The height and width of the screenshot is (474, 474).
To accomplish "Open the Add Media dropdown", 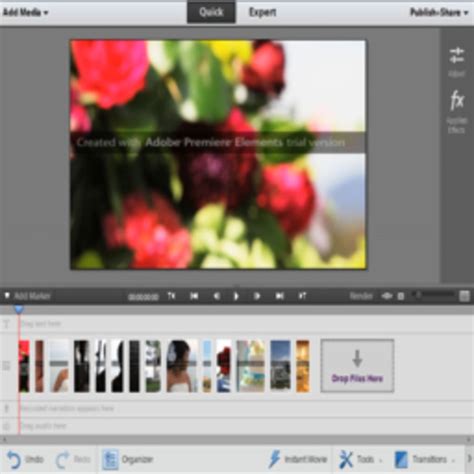I will pyautogui.click(x=25, y=13).
